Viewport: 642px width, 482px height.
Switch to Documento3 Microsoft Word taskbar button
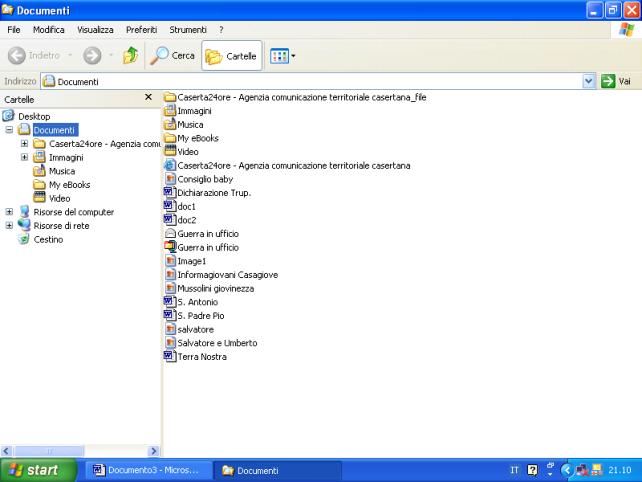[149, 470]
